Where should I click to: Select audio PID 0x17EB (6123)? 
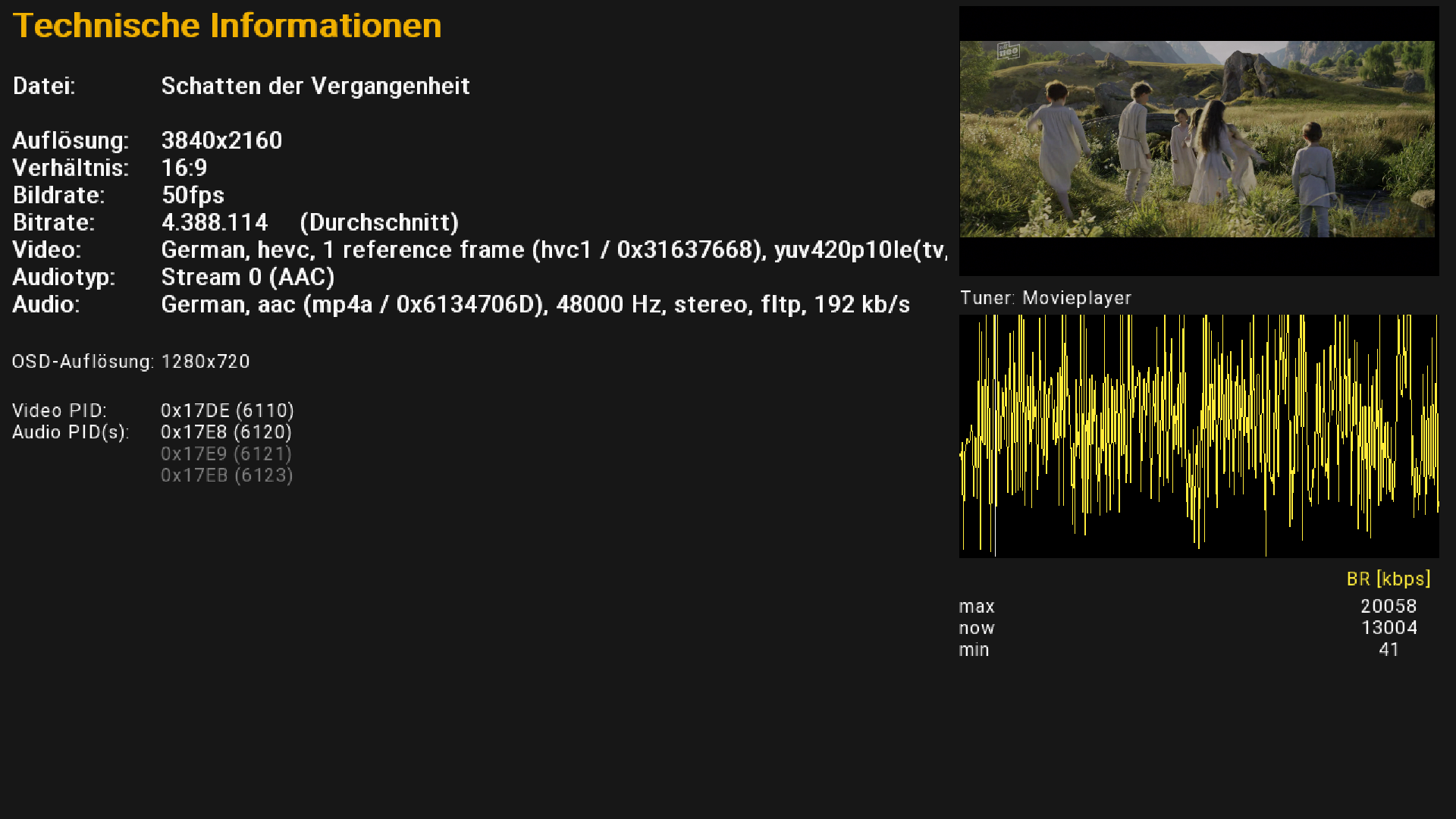(x=226, y=475)
